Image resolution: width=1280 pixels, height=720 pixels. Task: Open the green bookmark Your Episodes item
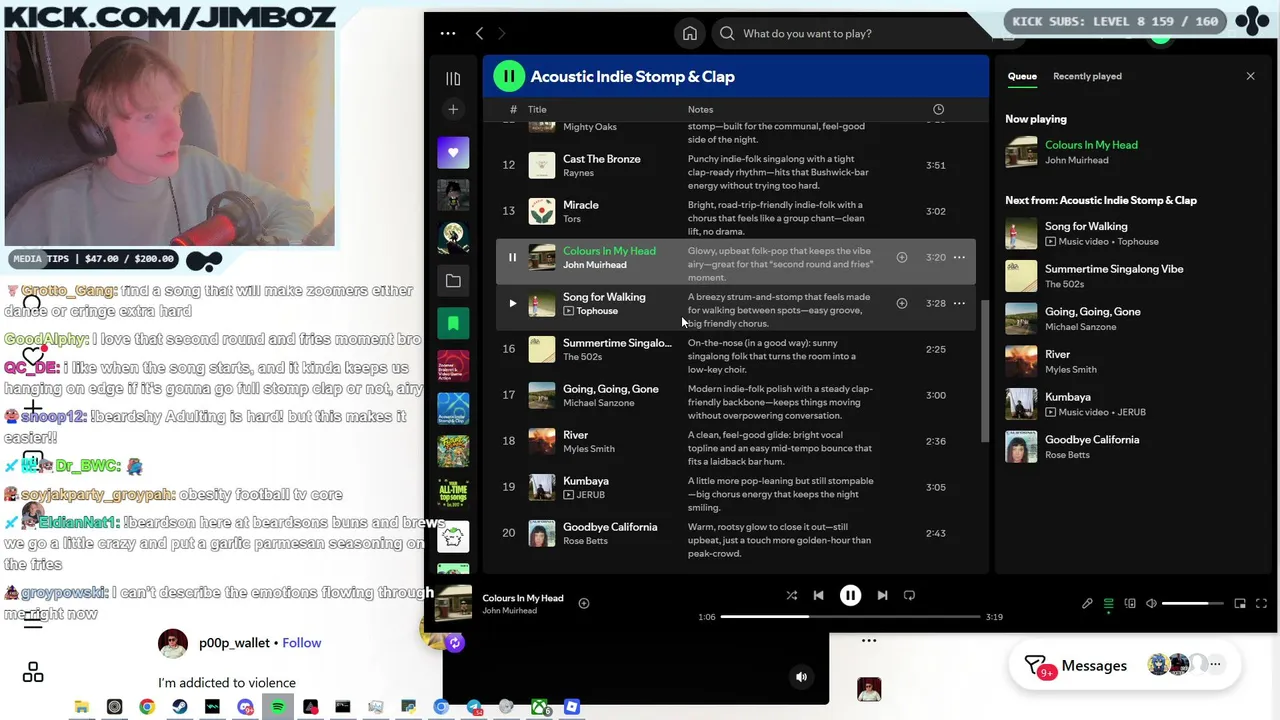coord(453,323)
